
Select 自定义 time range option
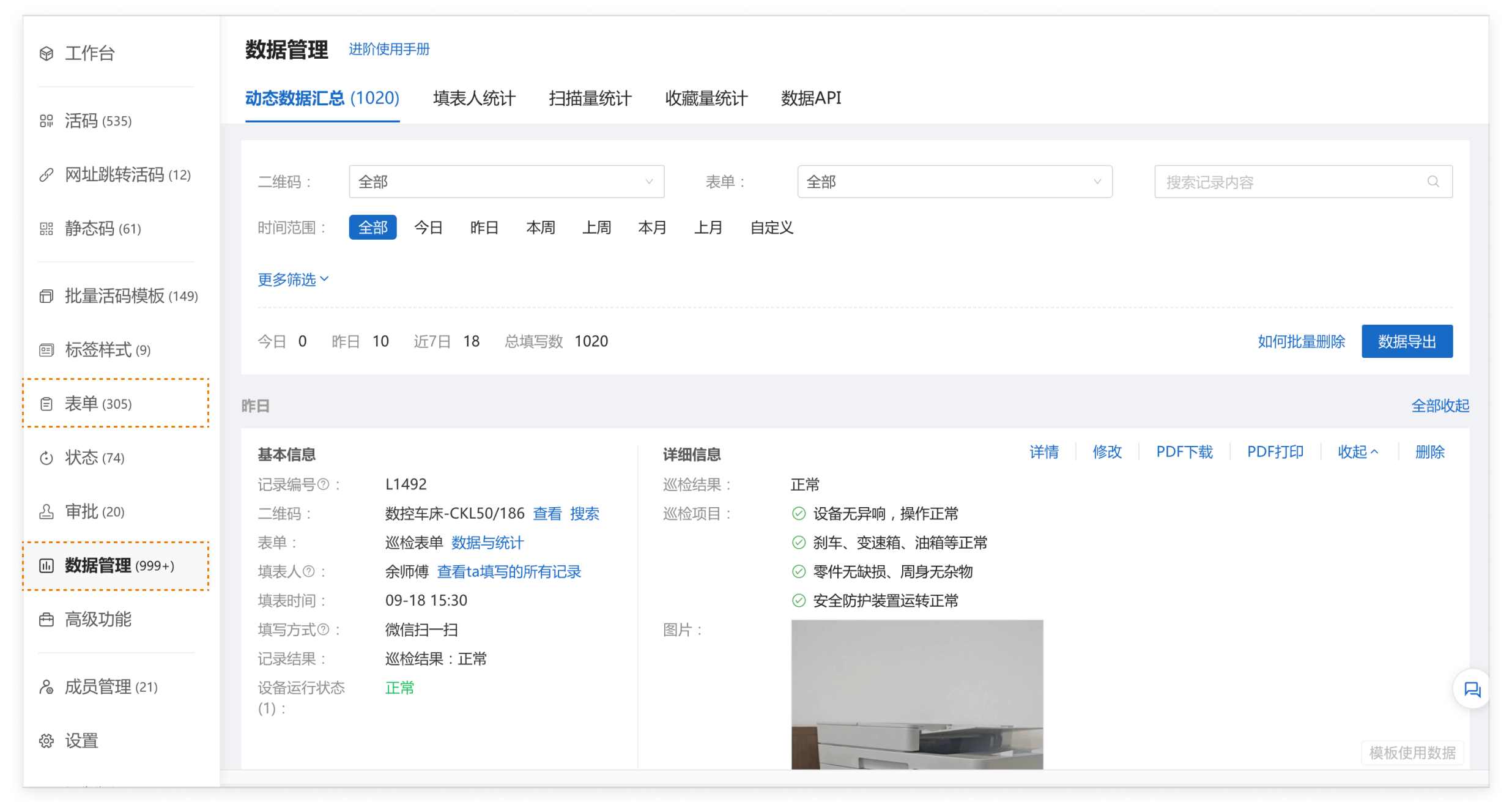pos(771,228)
